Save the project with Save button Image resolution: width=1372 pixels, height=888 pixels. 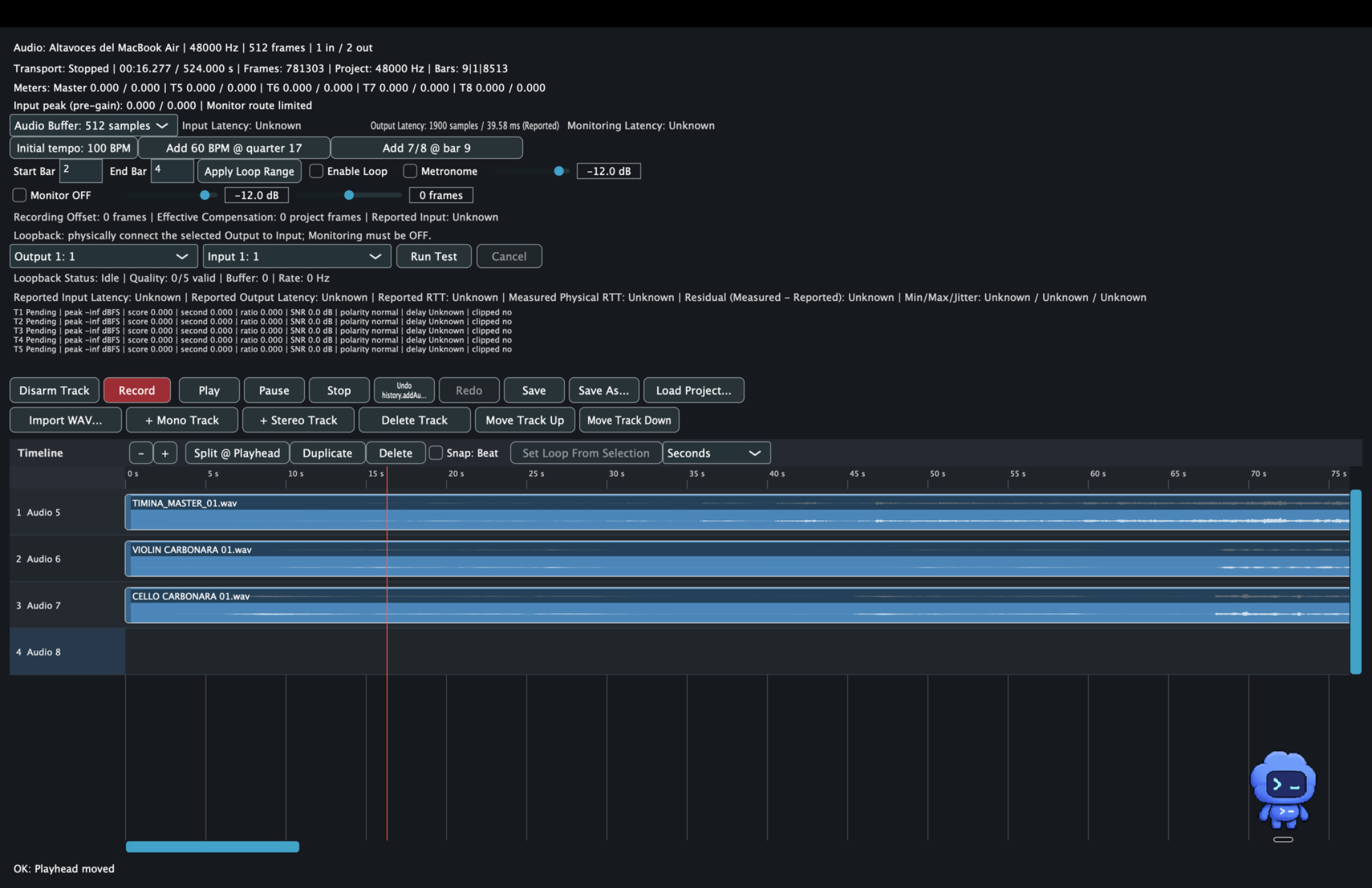click(x=534, y=390)
